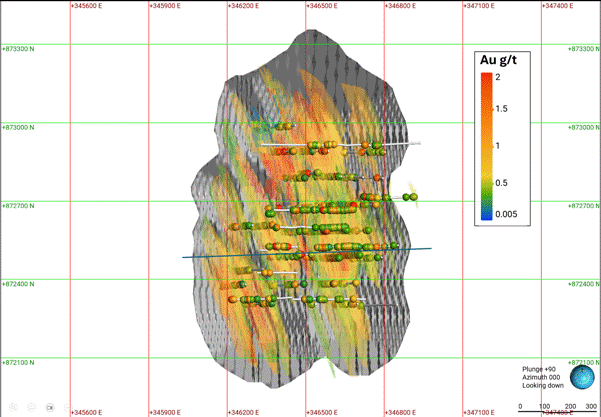Viewport: 601px width, 417px height.
Task: Click the left-side +873300 N grid label
Action: click(18, 49)
